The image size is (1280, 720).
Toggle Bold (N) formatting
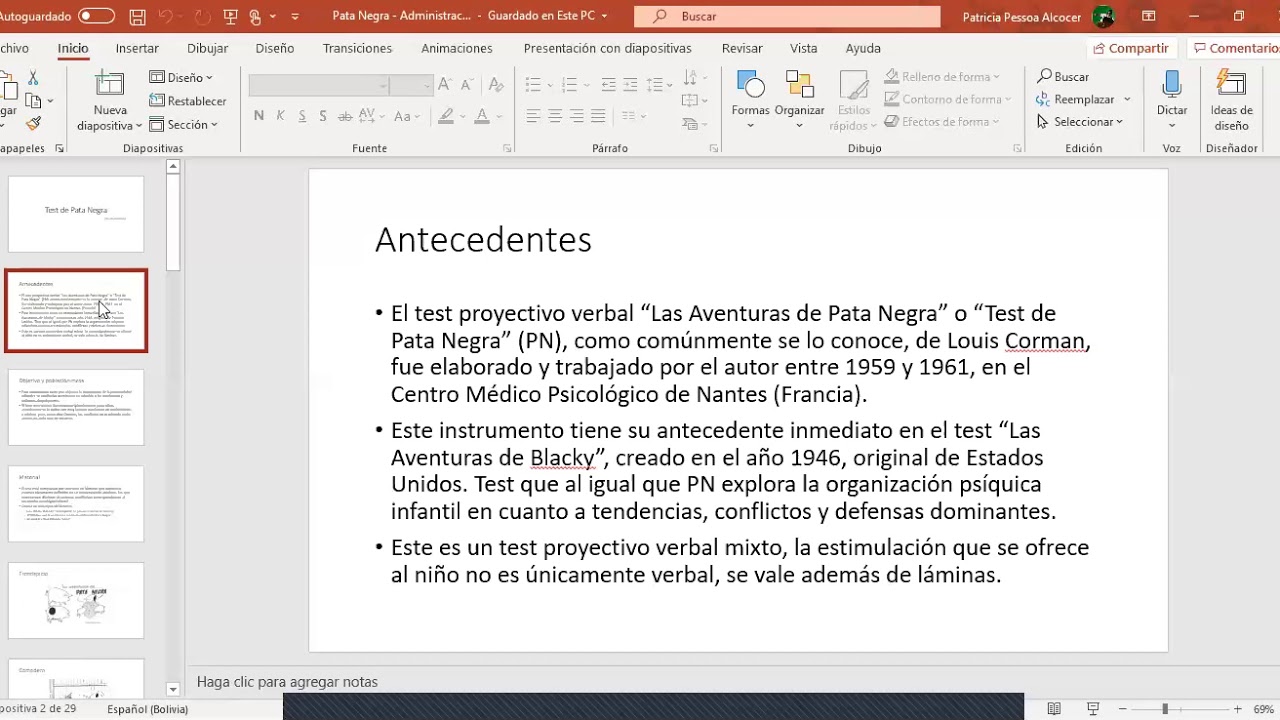(259, 116)
